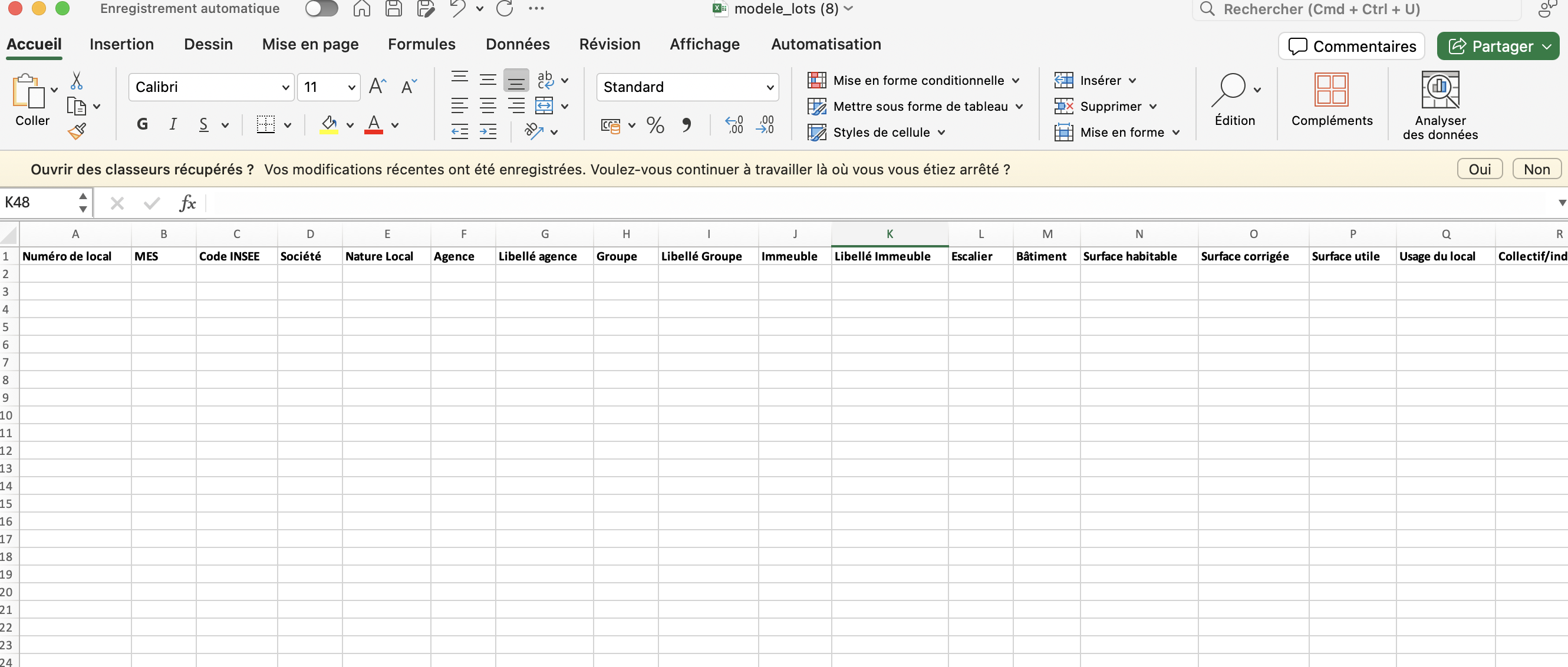Toggle italic I formatting
The image size is (1568, 667).
(x=173, y=125)
